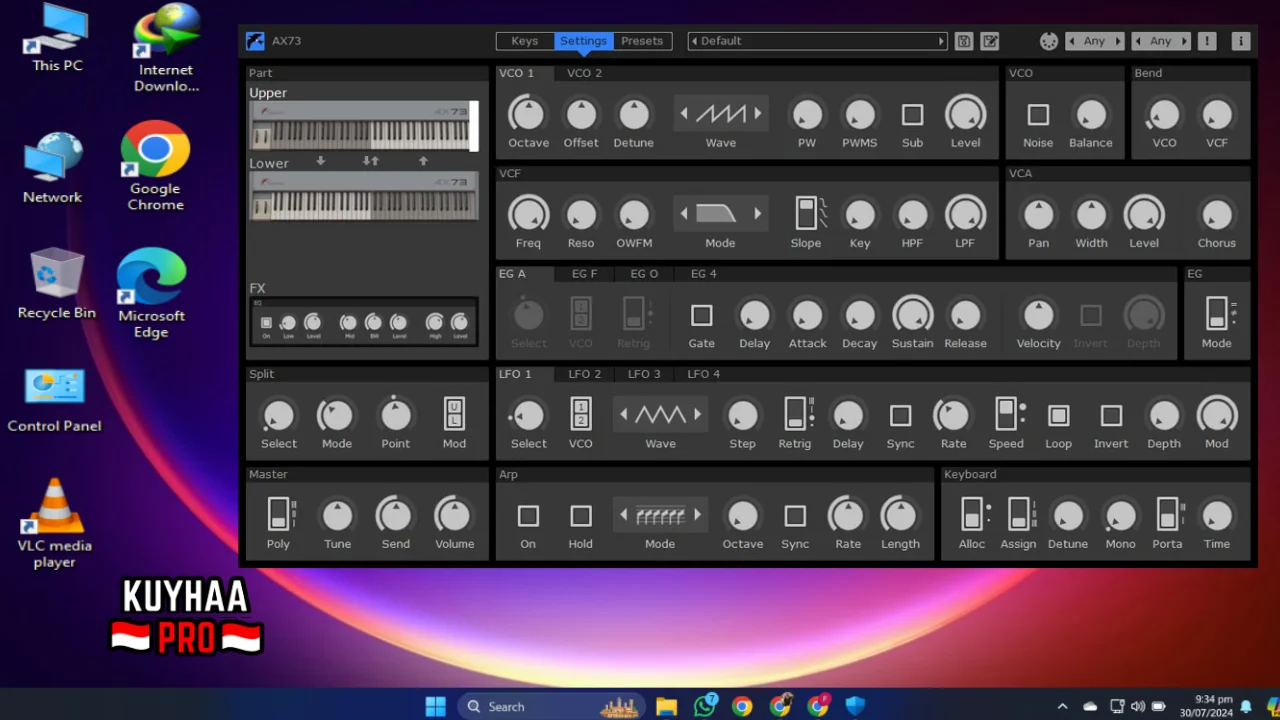
Task: Click the LFO 1 Retrig switch
Action: click(797, 414)
